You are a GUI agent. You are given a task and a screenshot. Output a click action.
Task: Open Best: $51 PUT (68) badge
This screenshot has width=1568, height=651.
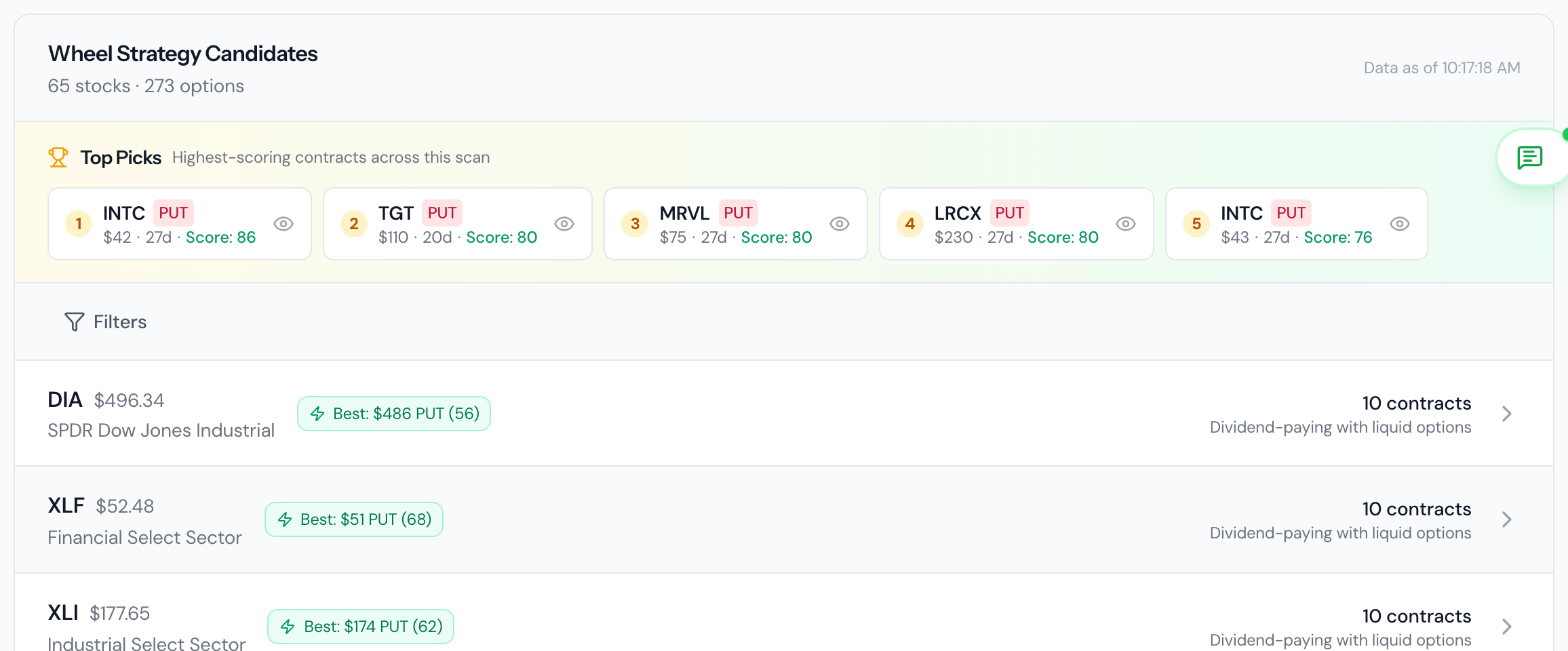pyautogui.click(x=354, y=519)
